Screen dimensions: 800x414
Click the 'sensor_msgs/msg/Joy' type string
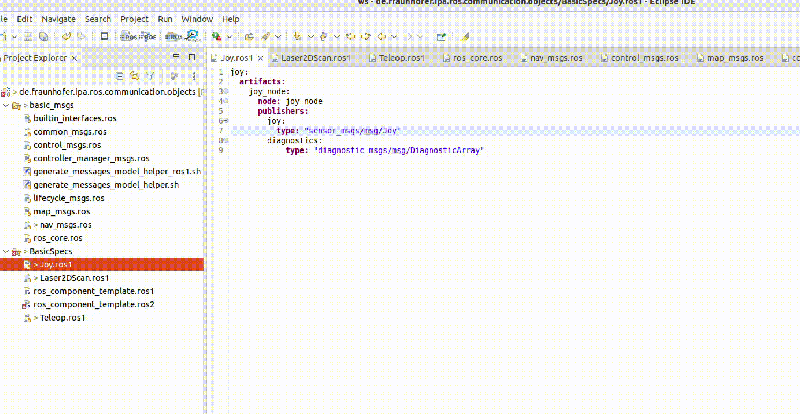351,131
